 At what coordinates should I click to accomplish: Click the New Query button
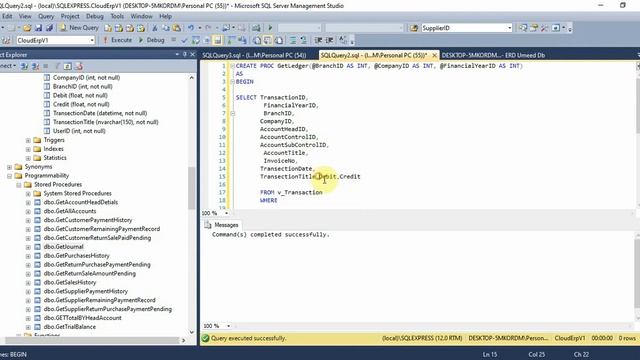pyautogui.click(x=79, y=28)
